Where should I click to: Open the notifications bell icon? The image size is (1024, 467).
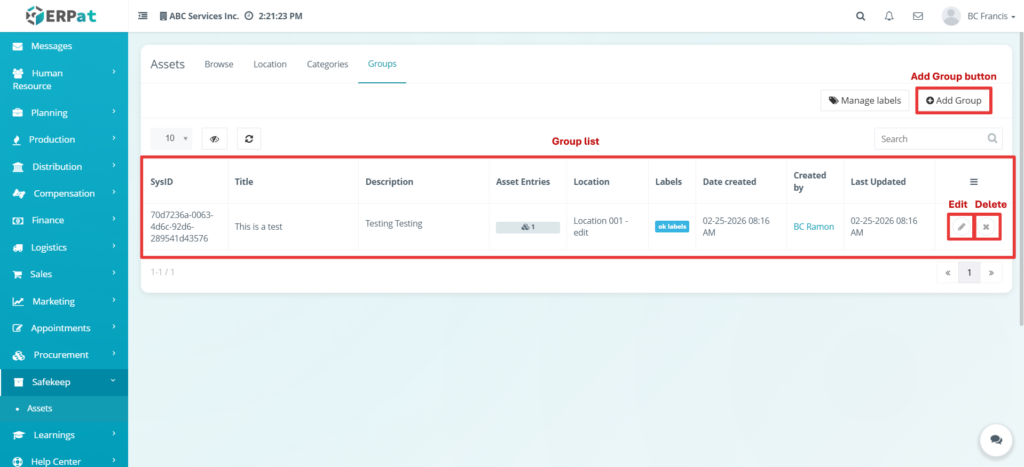pos(889,16)
